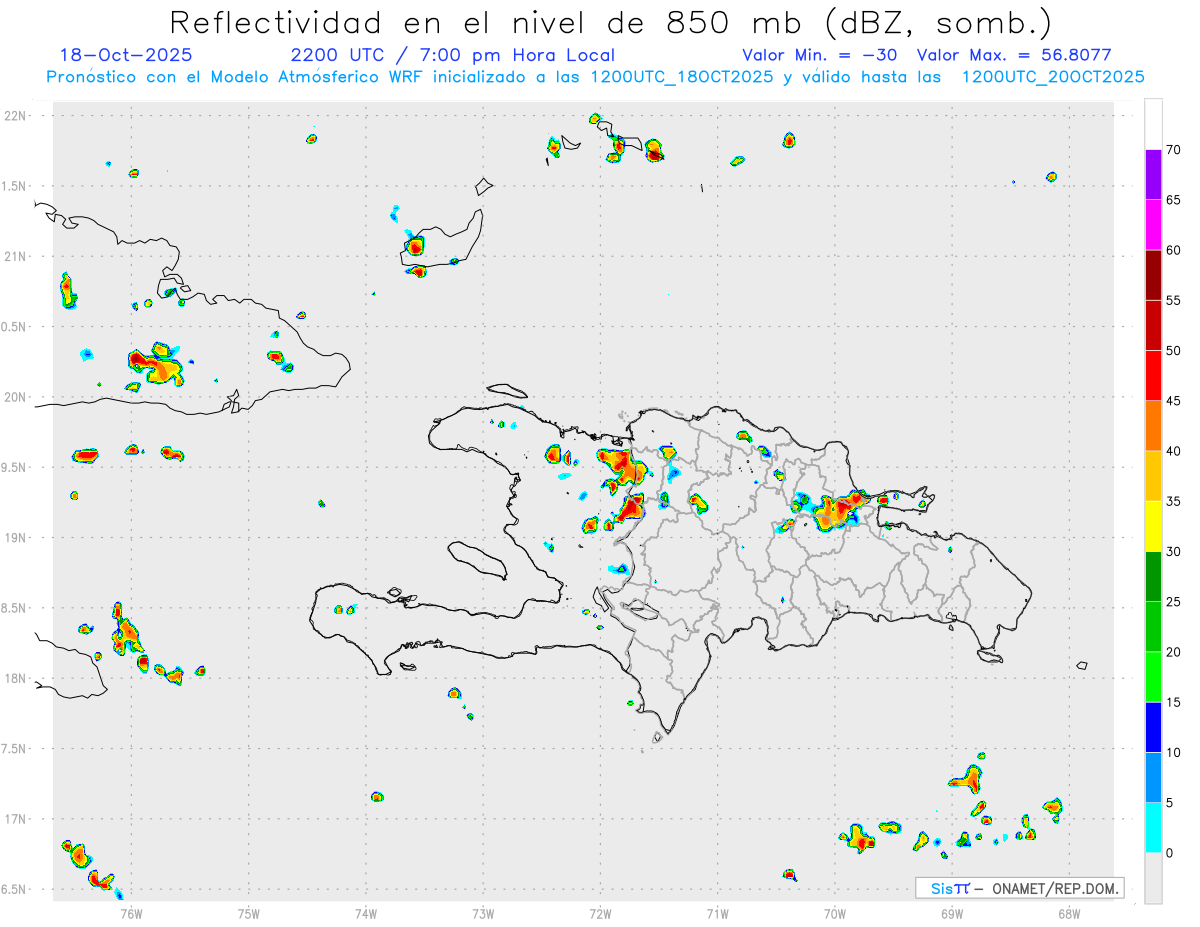Click the latitude label '20N'
This screenshot has width=1200, height=927.
click(16, 397)
